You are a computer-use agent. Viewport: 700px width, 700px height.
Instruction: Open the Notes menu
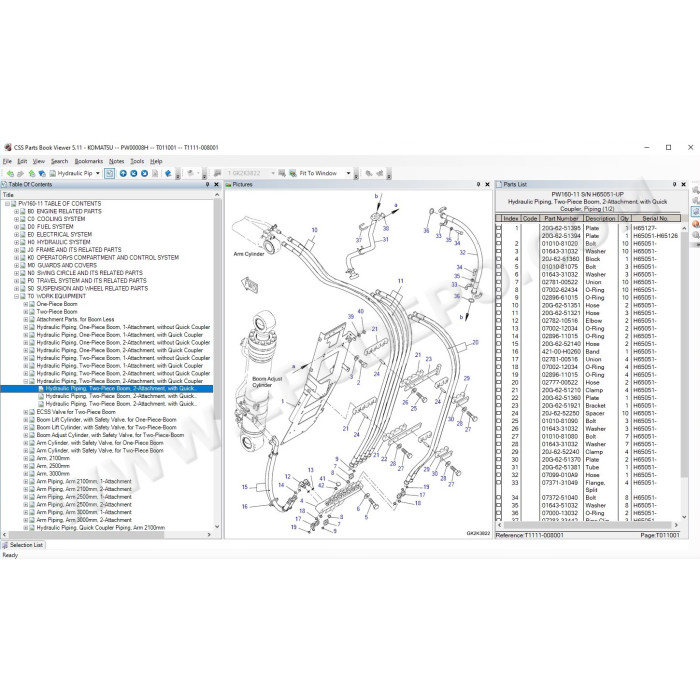point(117,161)
